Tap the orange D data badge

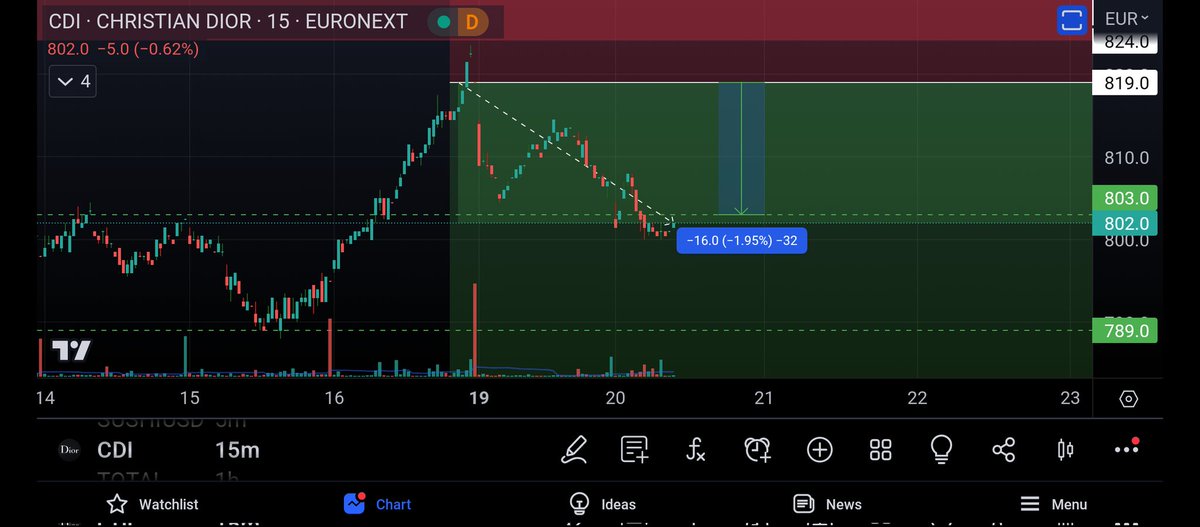pyautogui.click(x=473, y=21)
